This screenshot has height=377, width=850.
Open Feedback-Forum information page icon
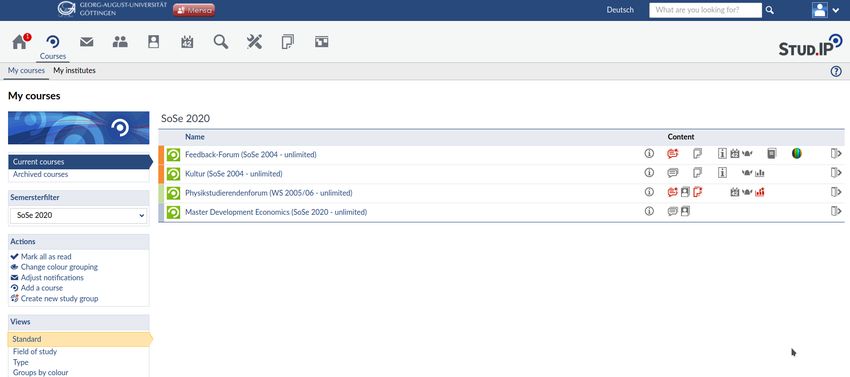[722, 154]
